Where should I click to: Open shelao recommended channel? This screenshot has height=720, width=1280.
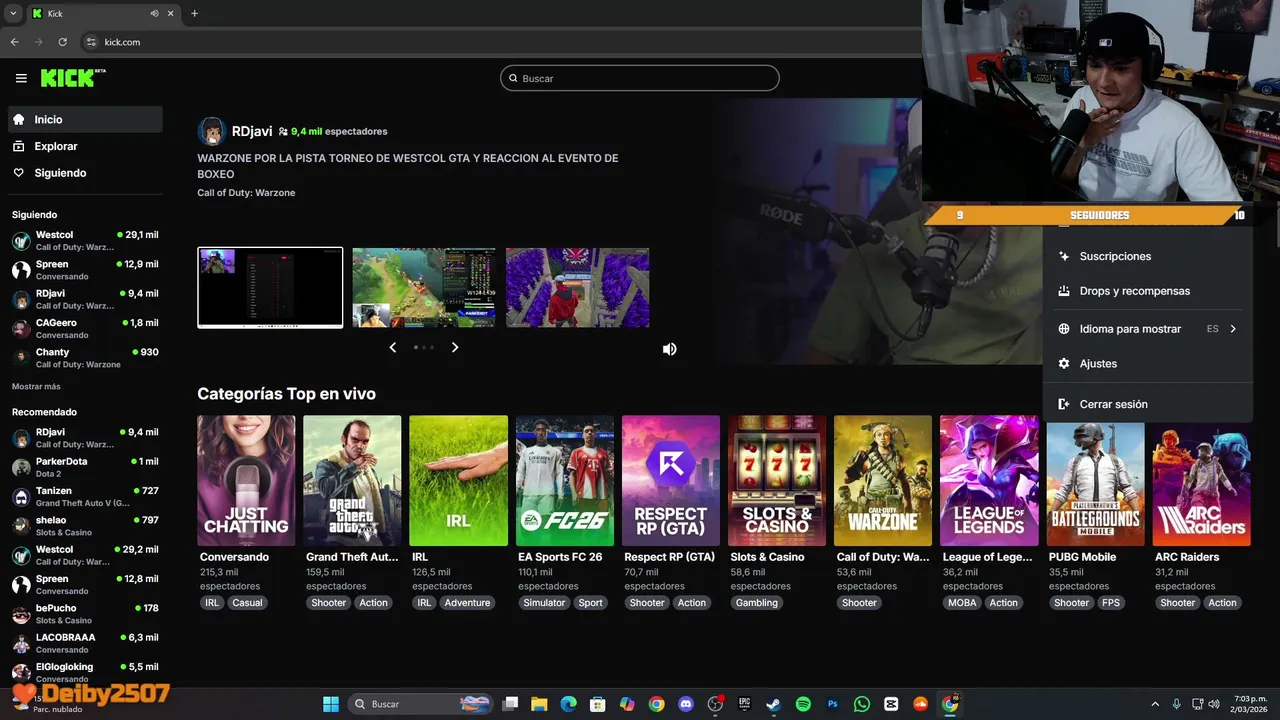pyautogui.click(x=85, y=526)
